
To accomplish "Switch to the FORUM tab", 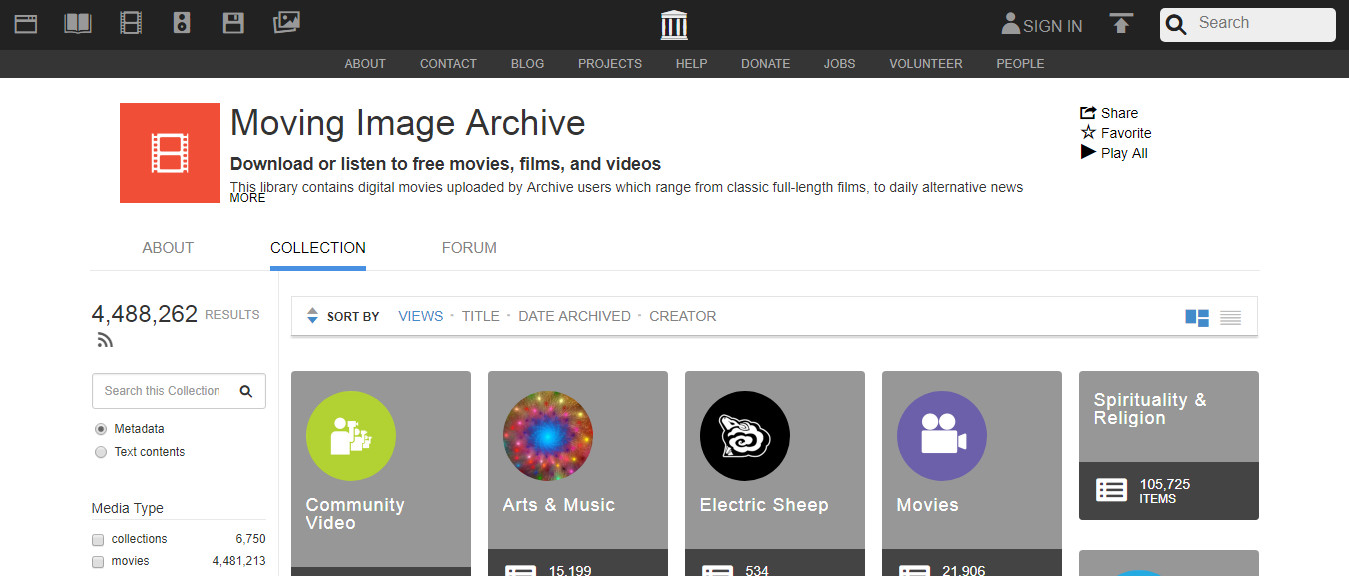I will pos(469,248).
